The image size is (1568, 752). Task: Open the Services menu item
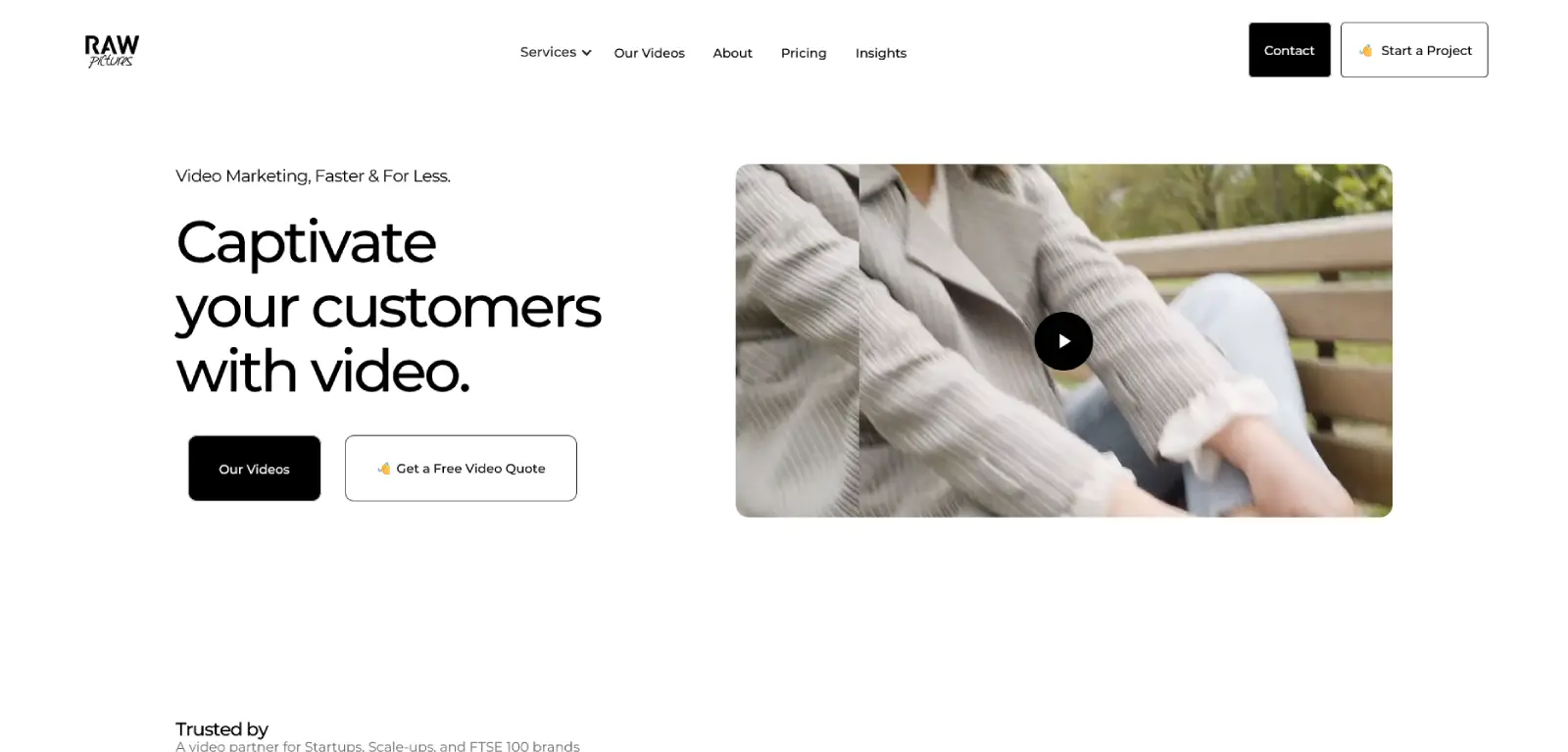click(x=548, y=52)
